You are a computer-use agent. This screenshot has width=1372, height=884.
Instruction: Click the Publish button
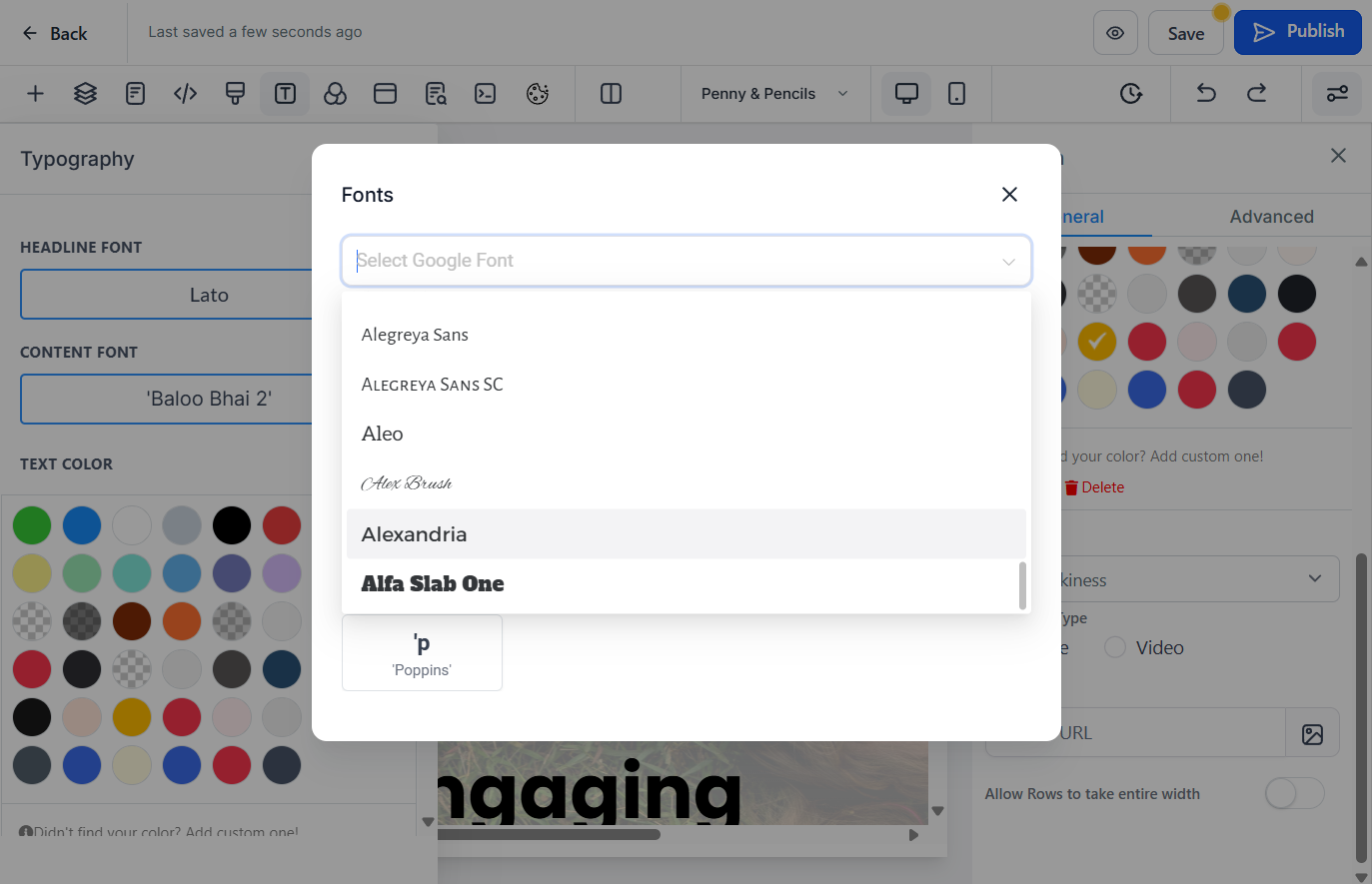coord(1298,32)
